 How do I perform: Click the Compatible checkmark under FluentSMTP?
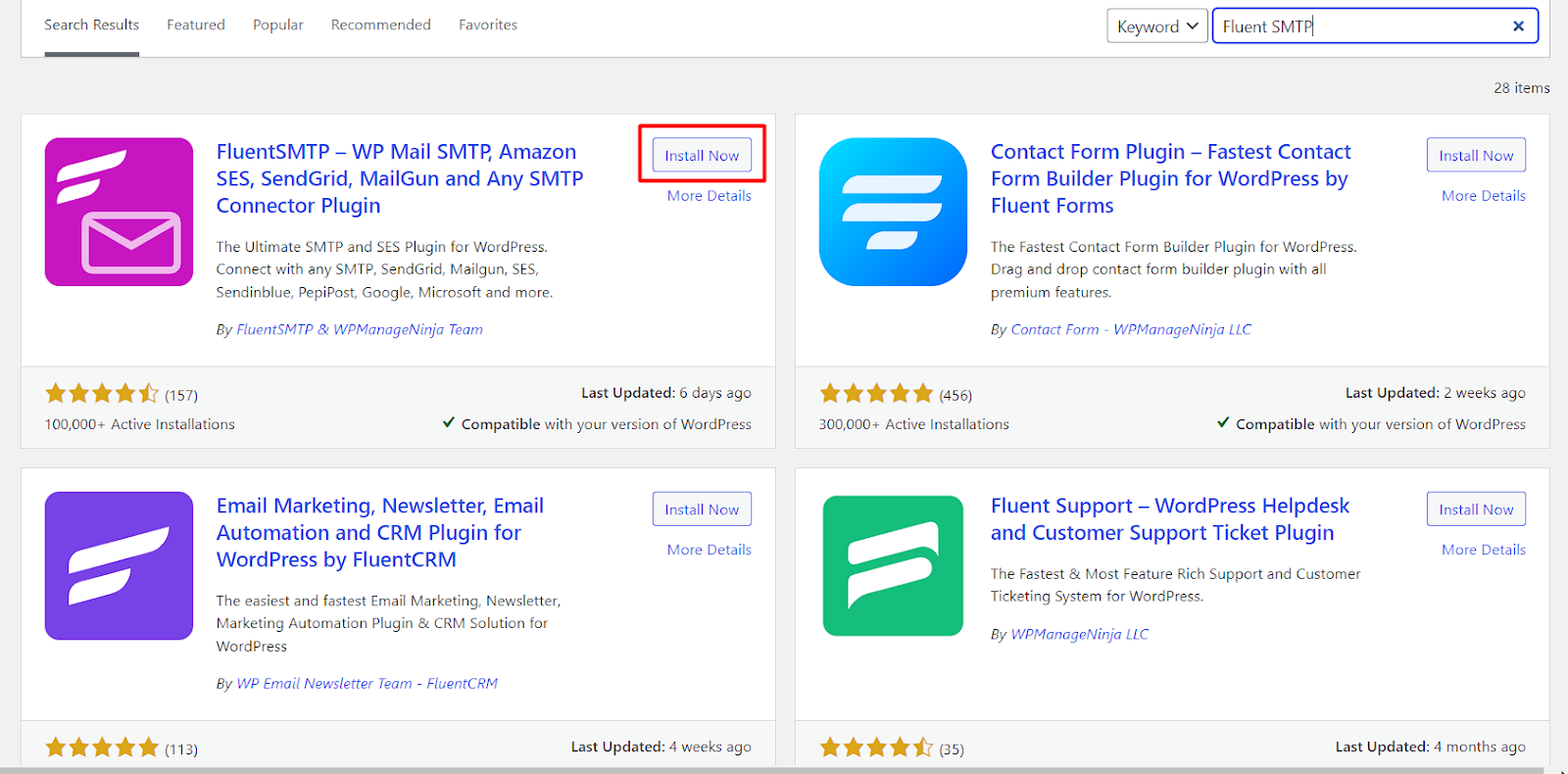pos(449,423)
